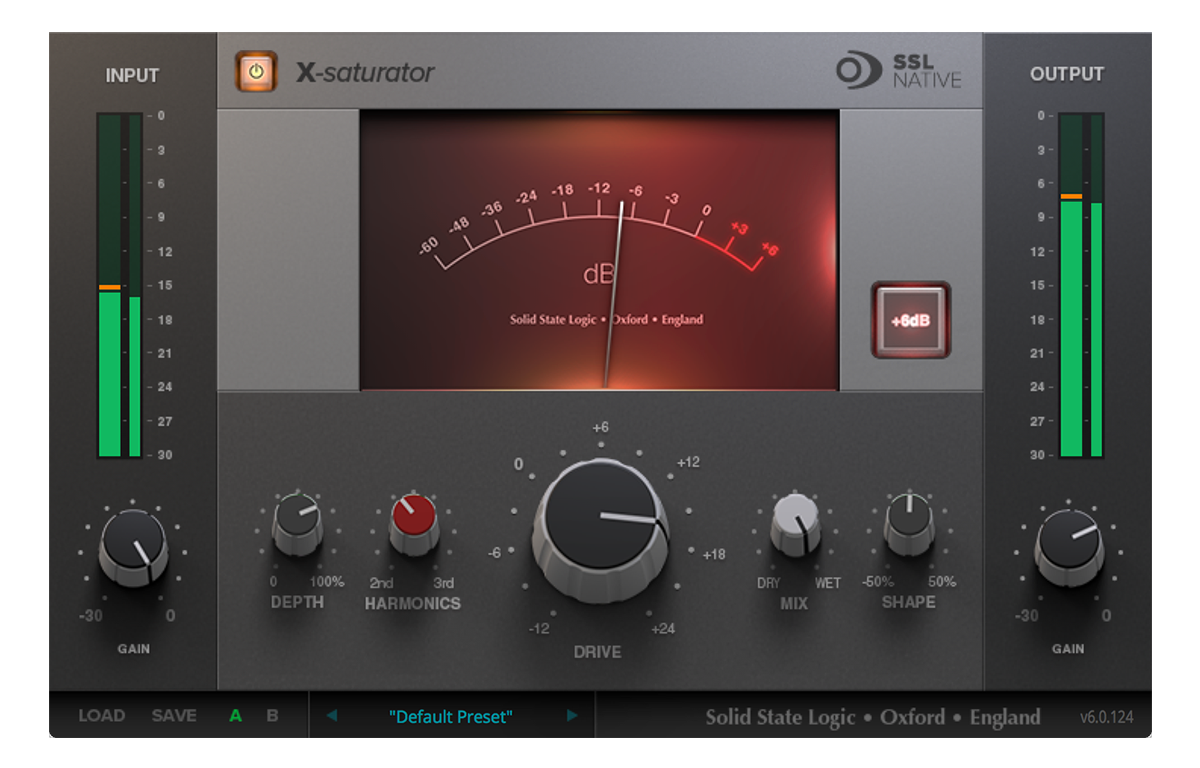Image resolution: width=1200 pixels, height=768 pixels.
Task: Click the "3rd" harmonics marking
Action: [443, 583]
